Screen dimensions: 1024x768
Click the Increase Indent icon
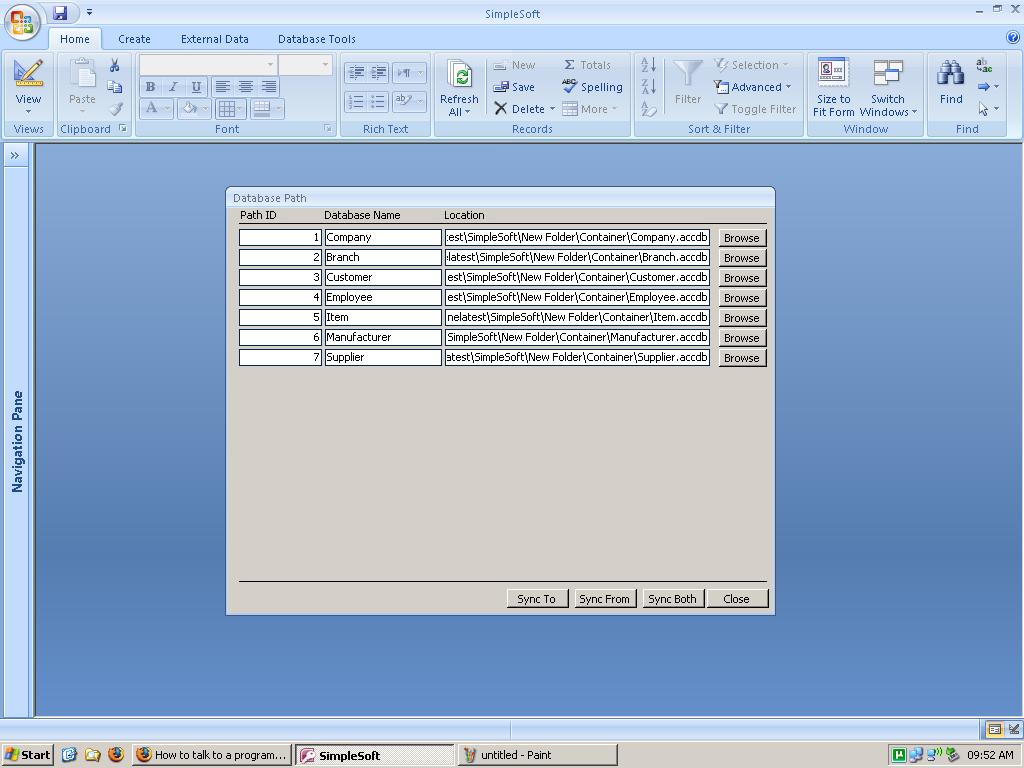[379, 72]
